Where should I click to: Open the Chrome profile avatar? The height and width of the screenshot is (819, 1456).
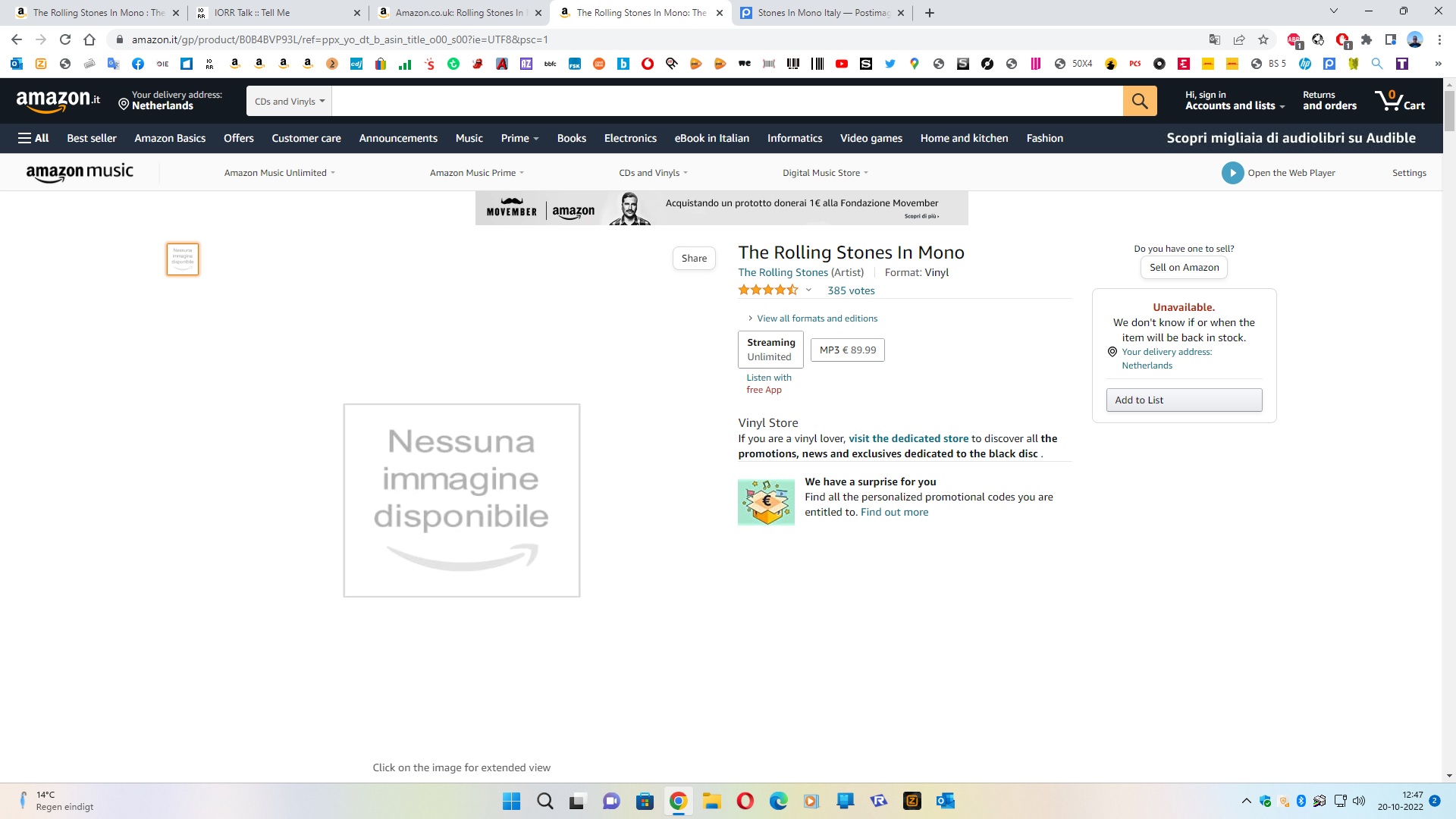[x=1415, y=39]
